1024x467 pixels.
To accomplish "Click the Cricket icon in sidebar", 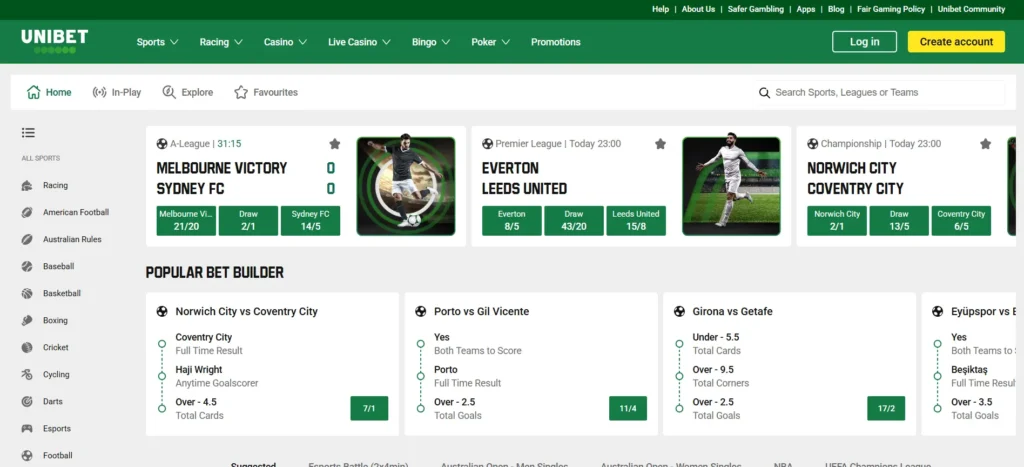I will coord(27,347).
